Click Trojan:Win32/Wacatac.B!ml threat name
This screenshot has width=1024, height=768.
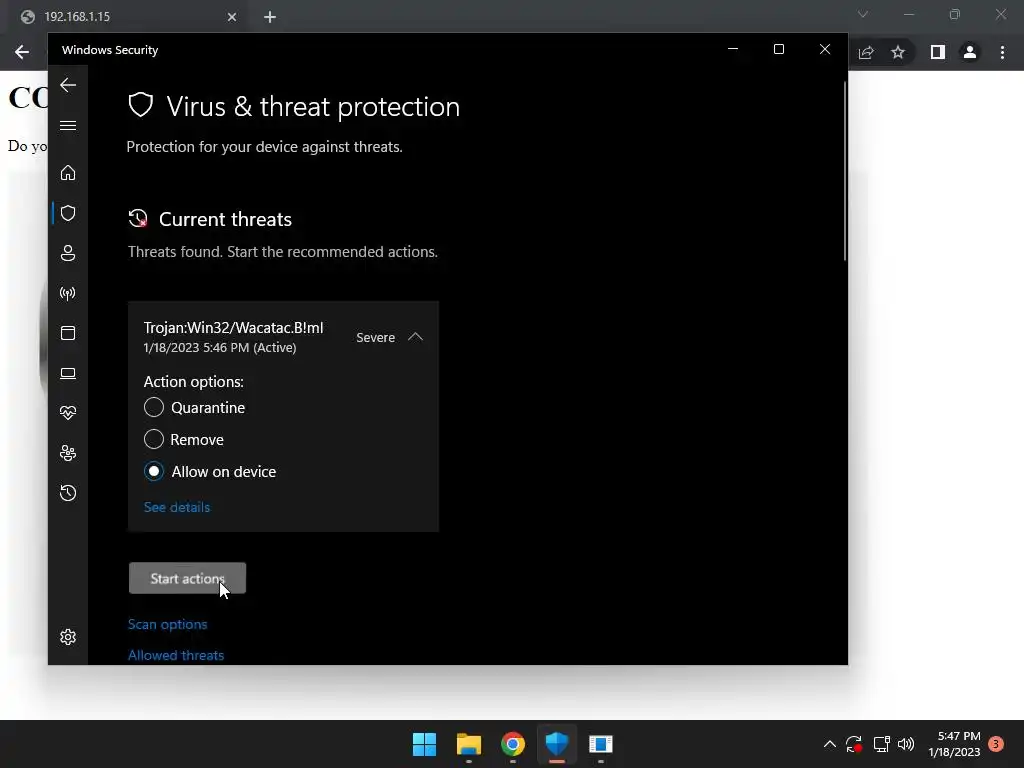coord(233,328)
